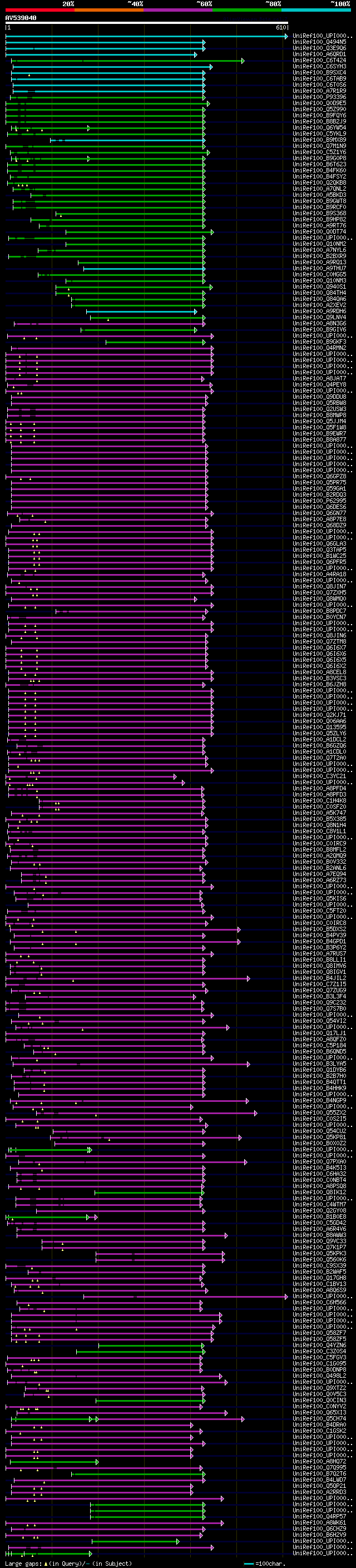356x1568 pixels.
Task: Open hit label UniRef100_A6QRD1
Action: coord(319,54)
